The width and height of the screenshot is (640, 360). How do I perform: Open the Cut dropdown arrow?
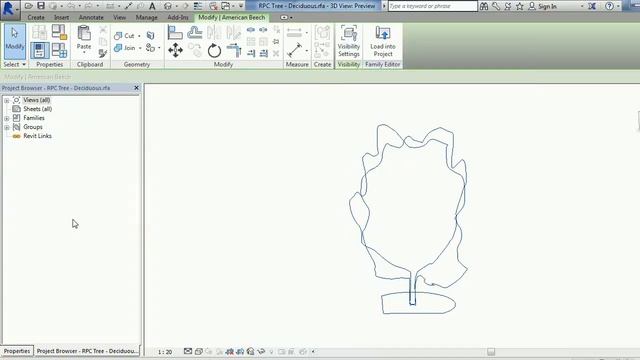139,36
